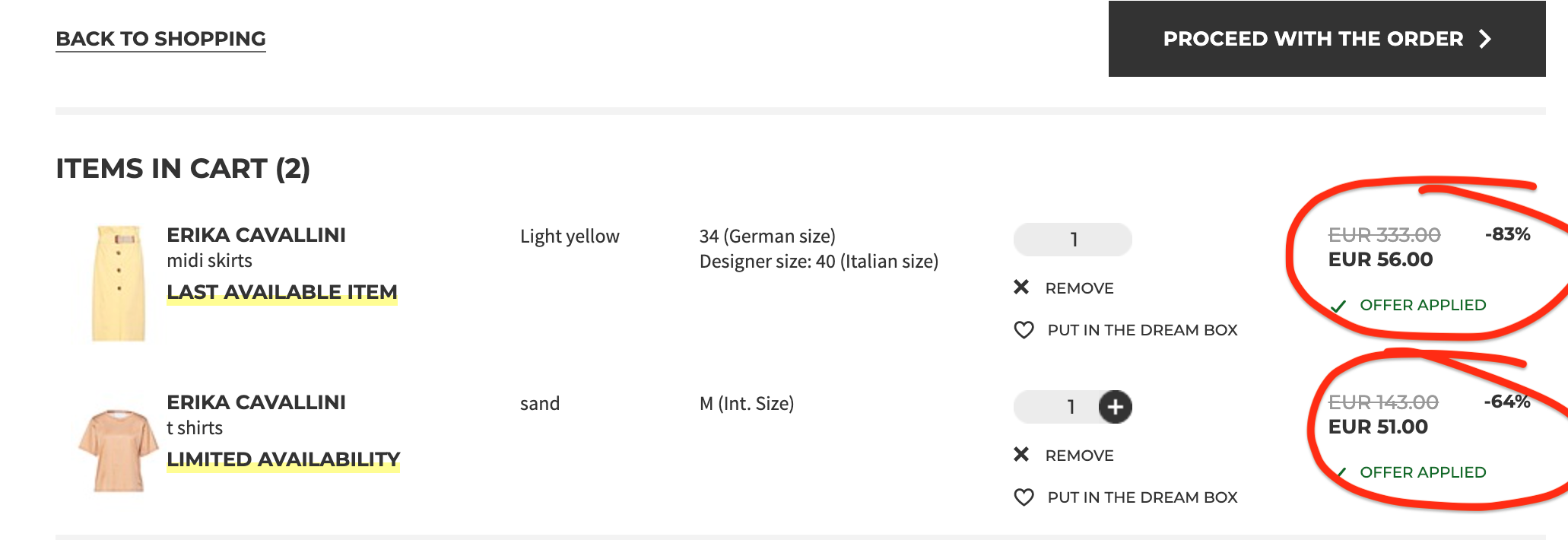Open Erika Cavallini midi skirts product link
The height and width of the screenshot is (540, 1568).
[256, 247]
